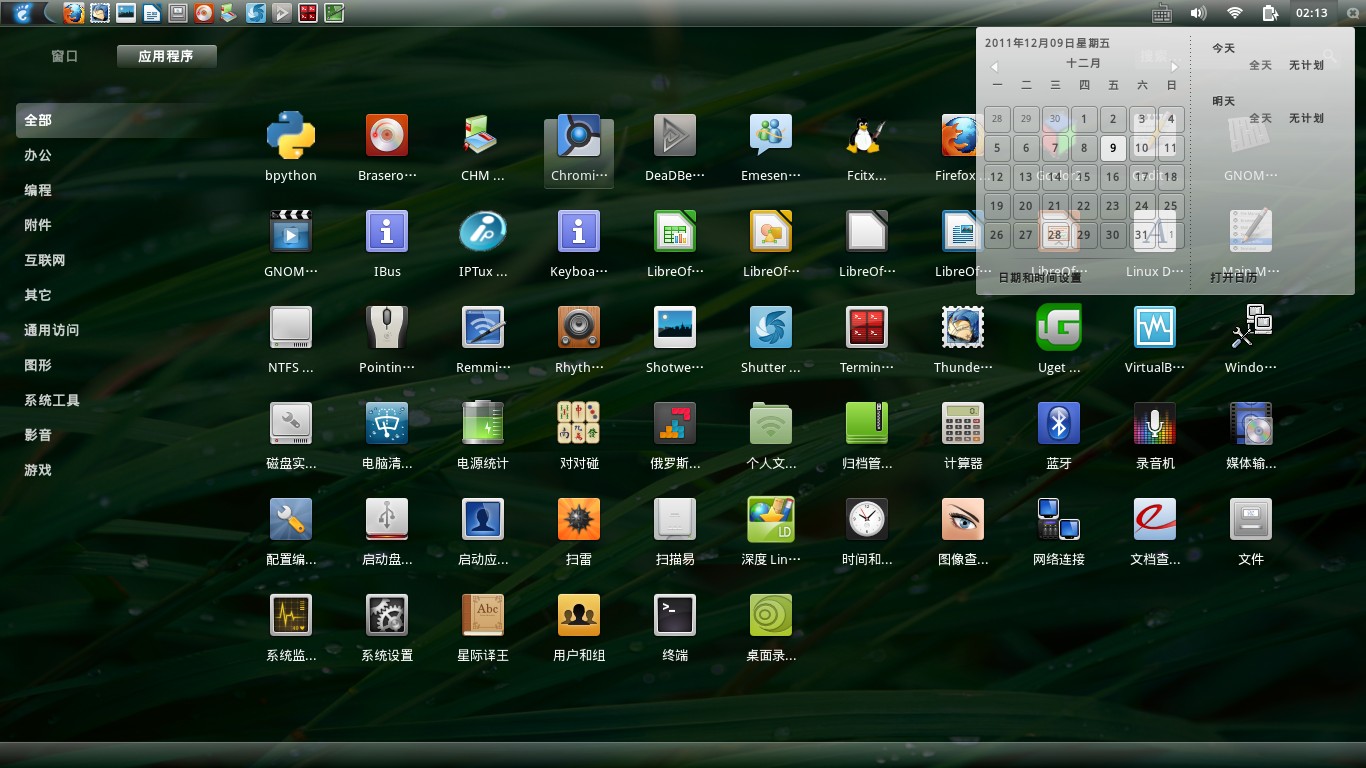This screenshot has width=1366, height=768.
Task: Launch the Fcitx penguin icon
Action: [867, 135]
